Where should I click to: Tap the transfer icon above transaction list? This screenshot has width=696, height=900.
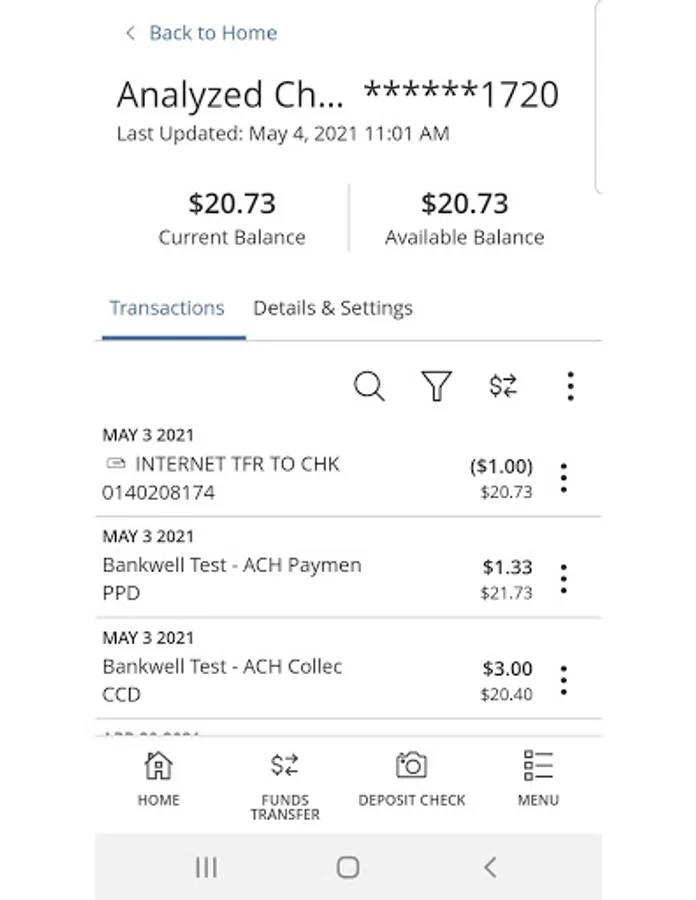[x=503, y=386]
